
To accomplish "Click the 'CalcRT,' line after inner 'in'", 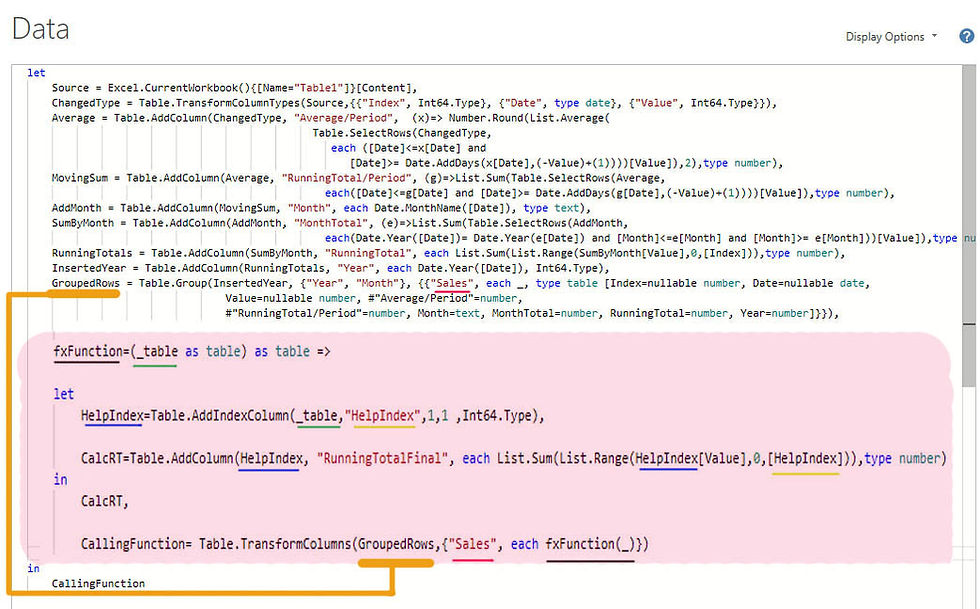I will 104,501.
